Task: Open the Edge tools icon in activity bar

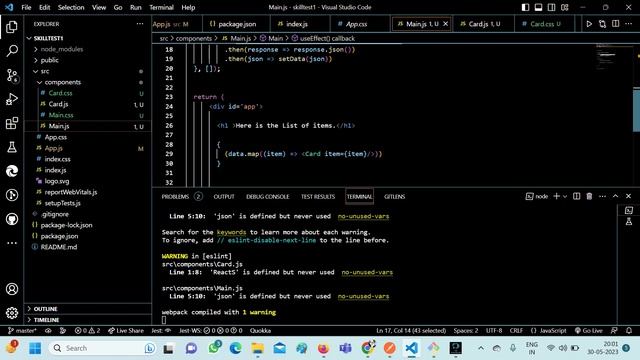Action: (x=12, y=171)
